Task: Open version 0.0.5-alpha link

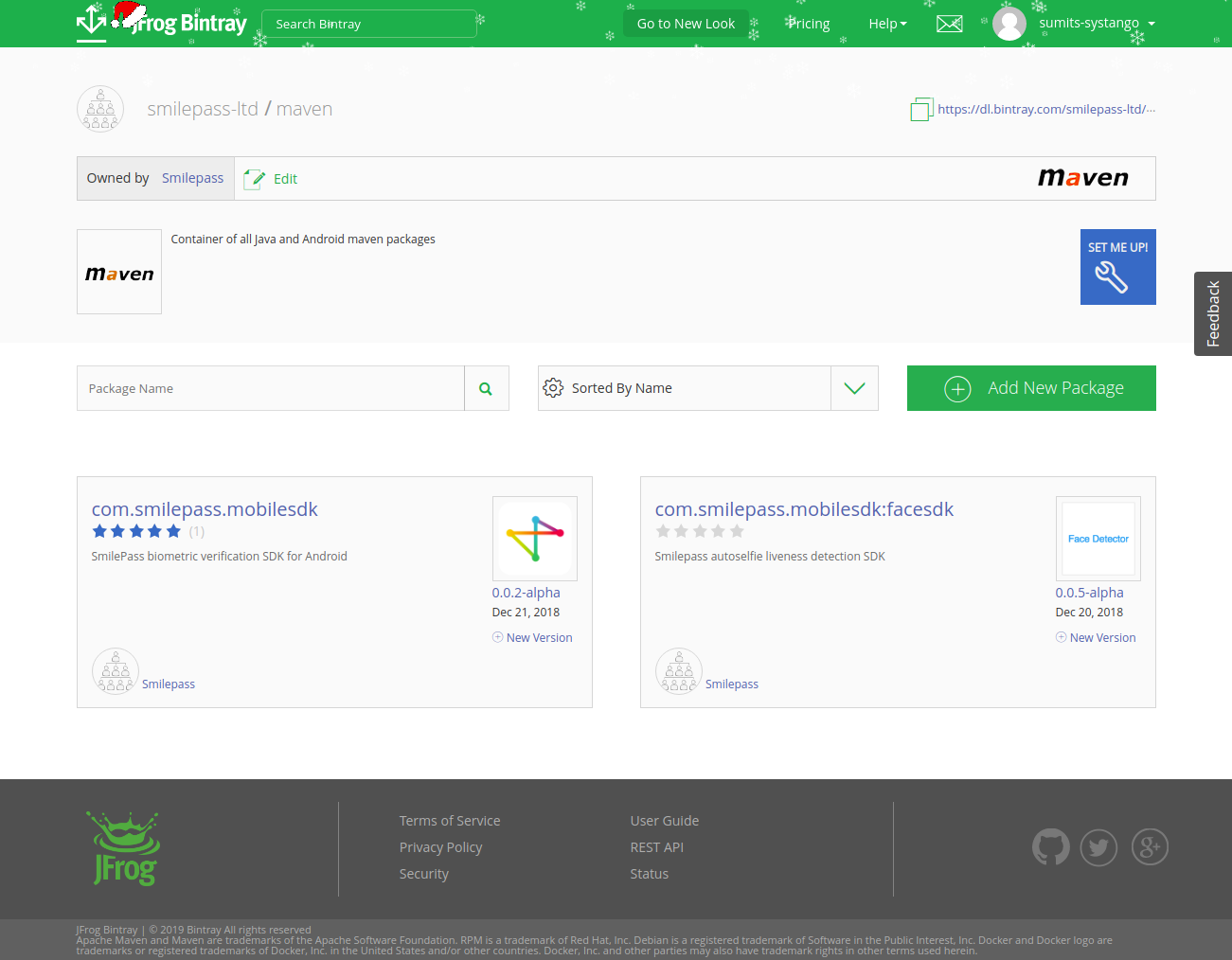Action: tap(1089, 593)
